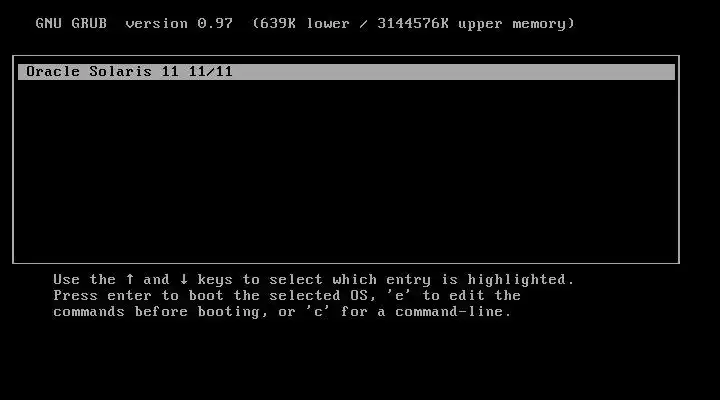Click the forward slash in the memory header
Image resolution: width=720 pixels, height=400 pixels.
tap(363, 23)
